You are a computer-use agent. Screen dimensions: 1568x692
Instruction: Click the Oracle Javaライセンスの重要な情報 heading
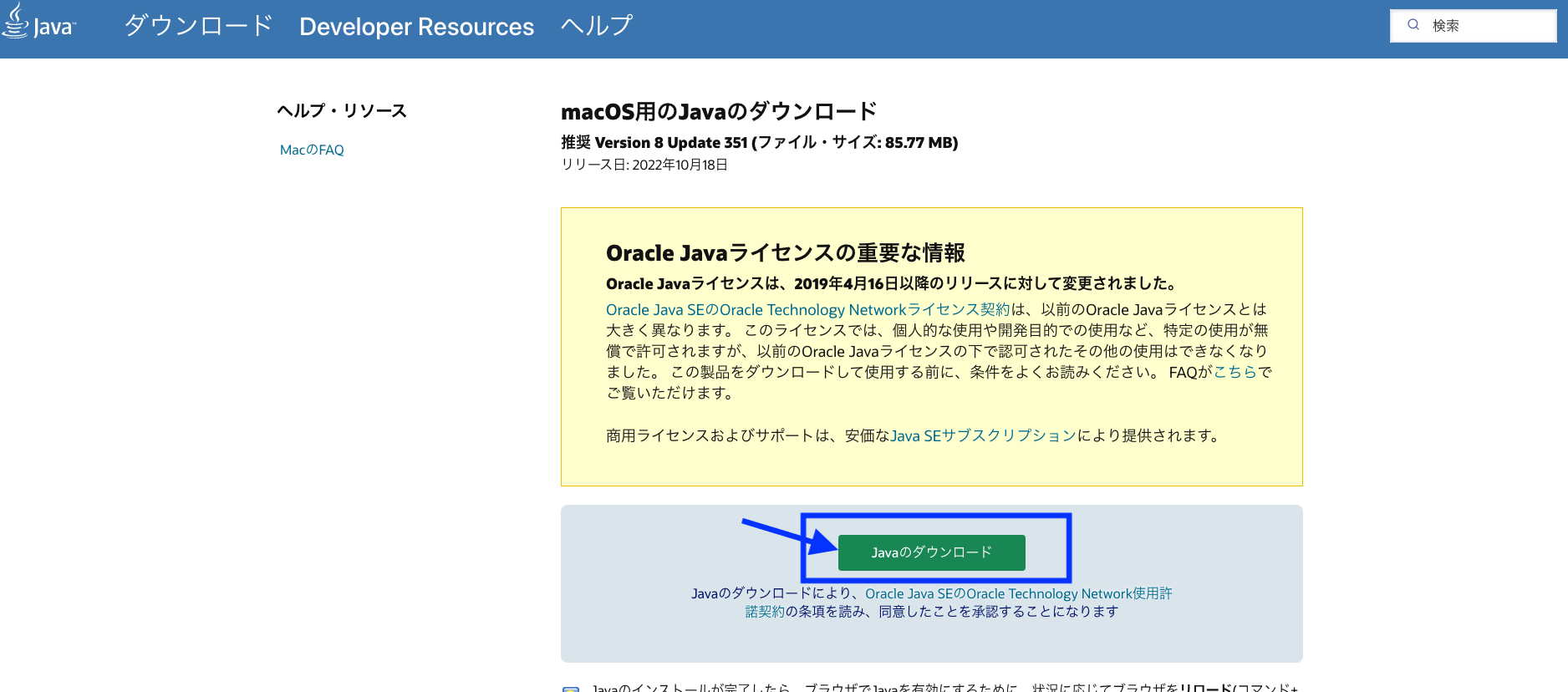pyautogui.click(x=786, y=252)
